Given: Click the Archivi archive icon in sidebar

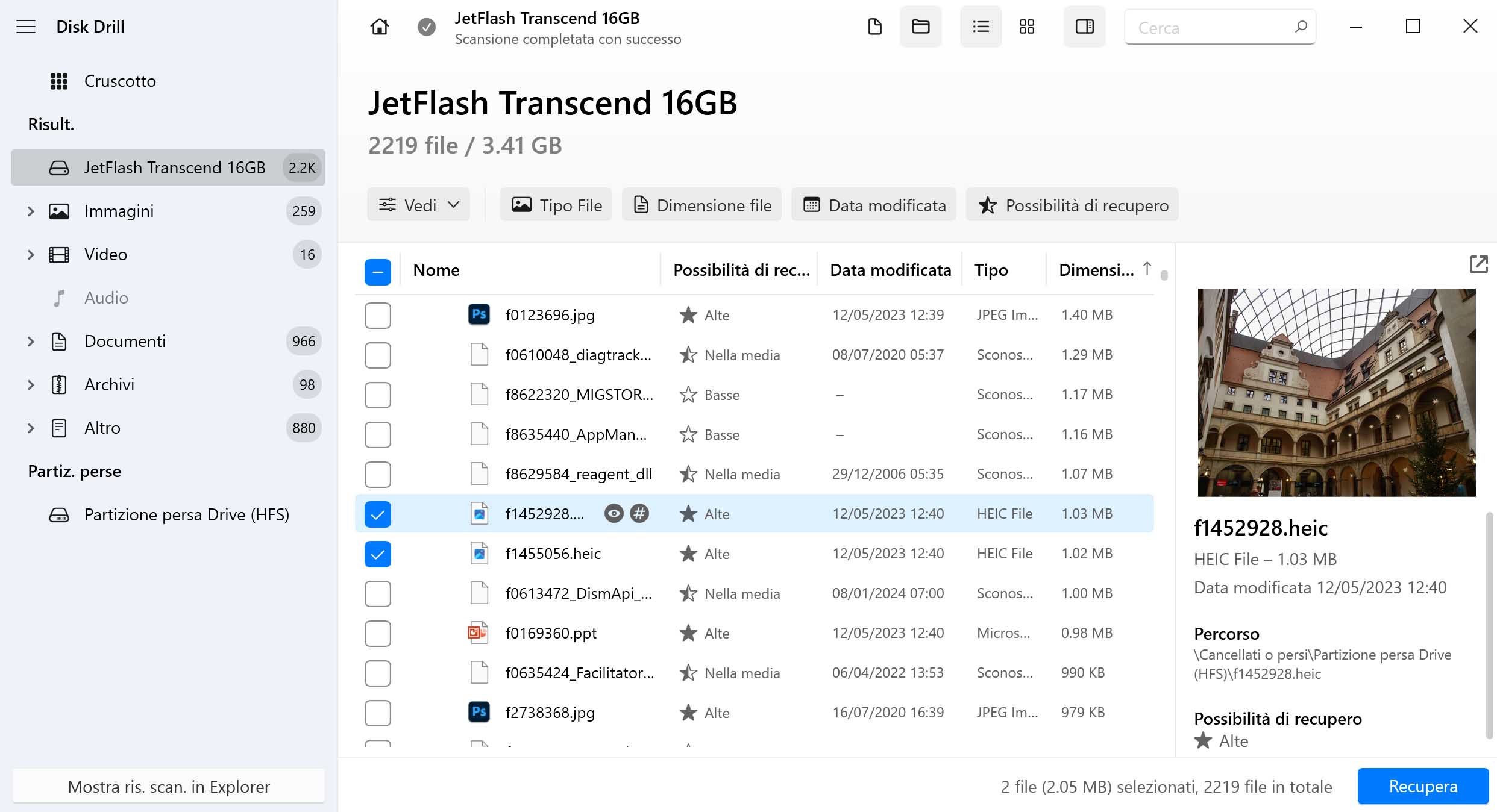Looking at the screenshot, I should [58, 384].
